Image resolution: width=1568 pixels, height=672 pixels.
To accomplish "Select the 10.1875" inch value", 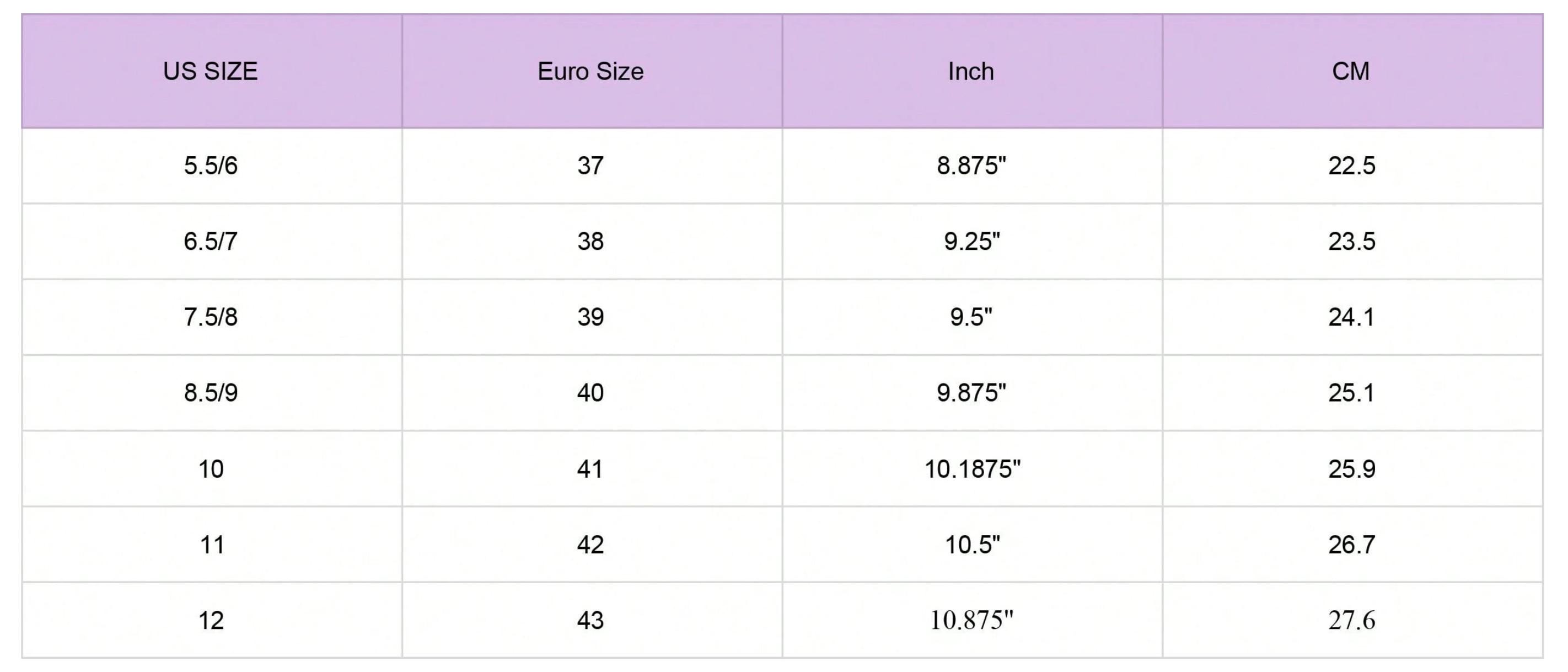I will point(972,468).
